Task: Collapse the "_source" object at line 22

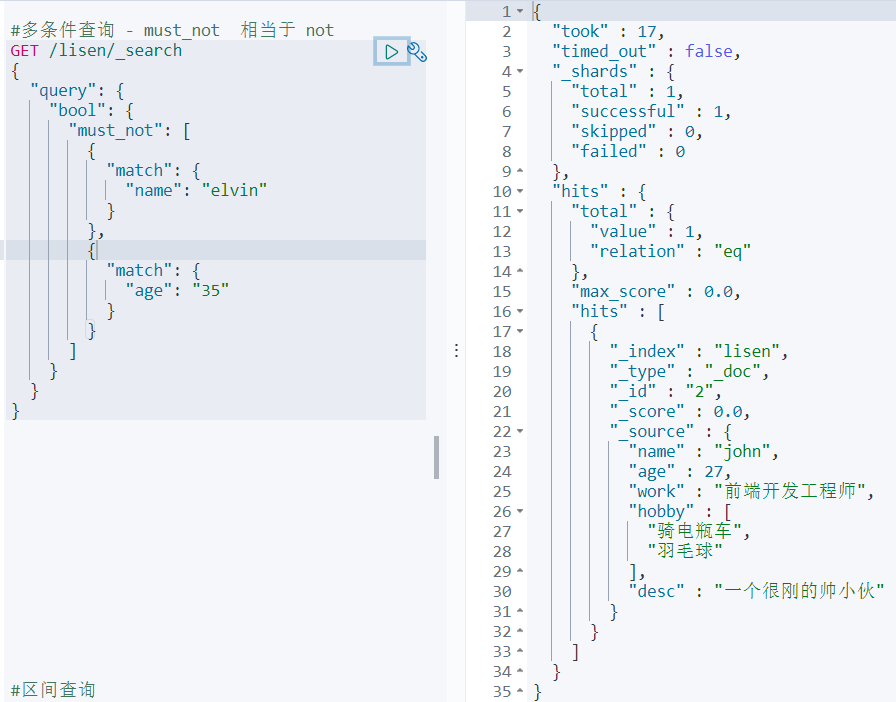Action: 520,432
